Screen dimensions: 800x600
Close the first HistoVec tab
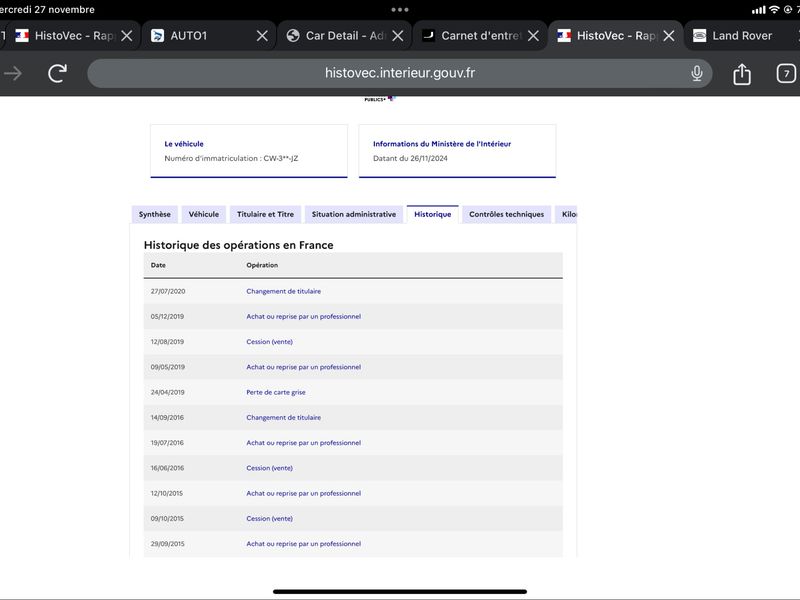(x=127, y=36)
